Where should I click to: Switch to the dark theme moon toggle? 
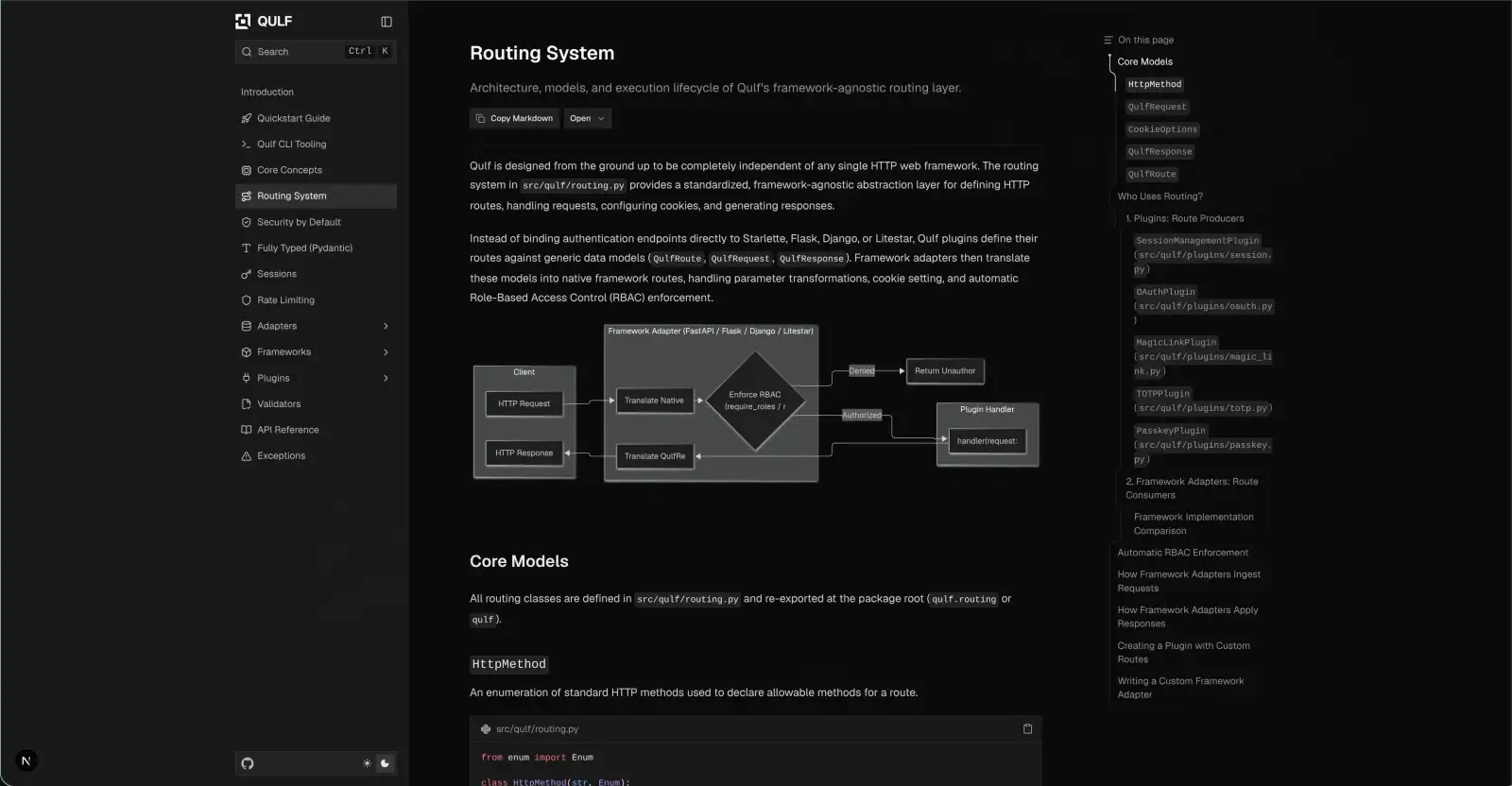385,763
